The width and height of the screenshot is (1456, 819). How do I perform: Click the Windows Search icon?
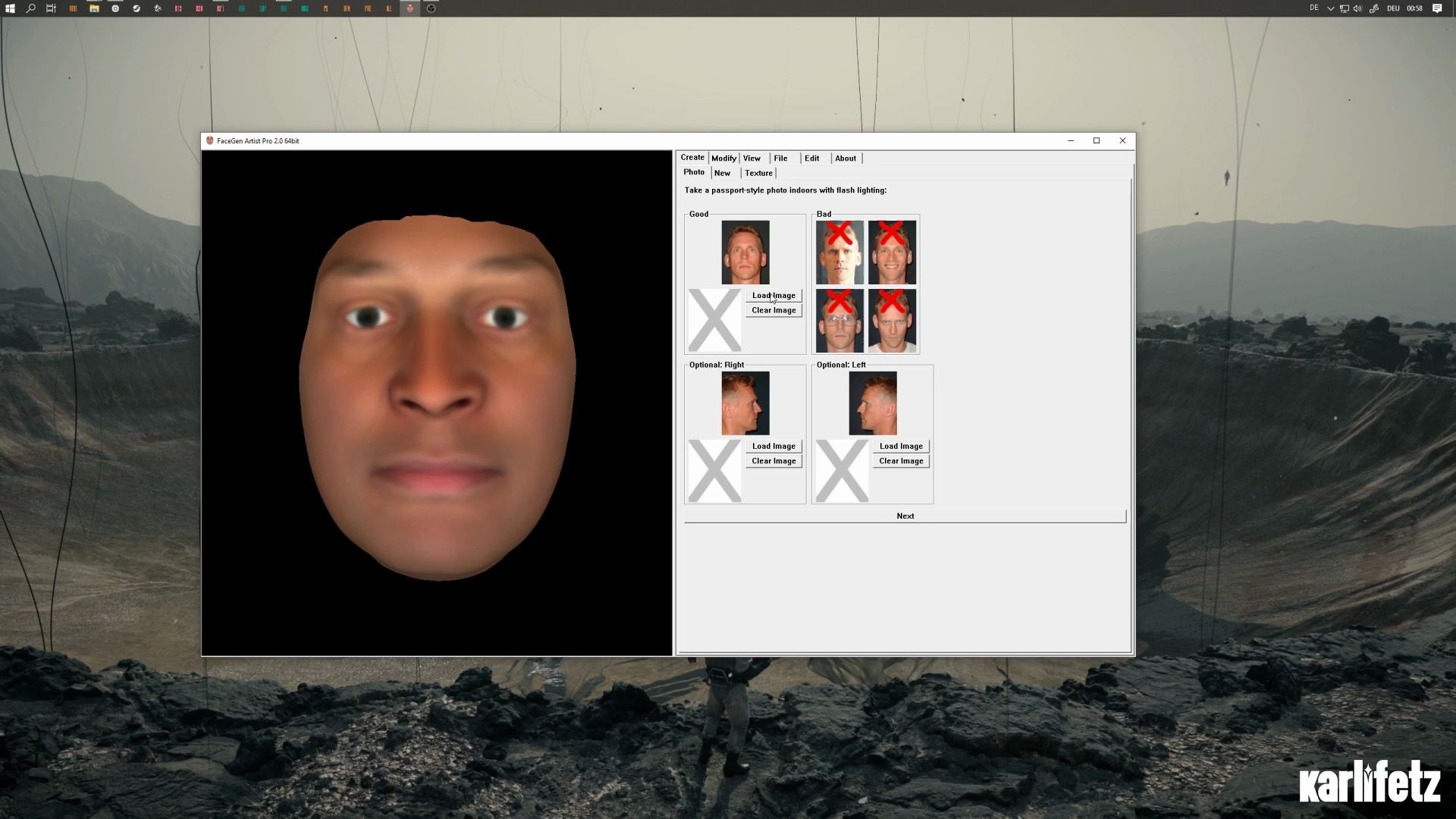tap(30, 8)
